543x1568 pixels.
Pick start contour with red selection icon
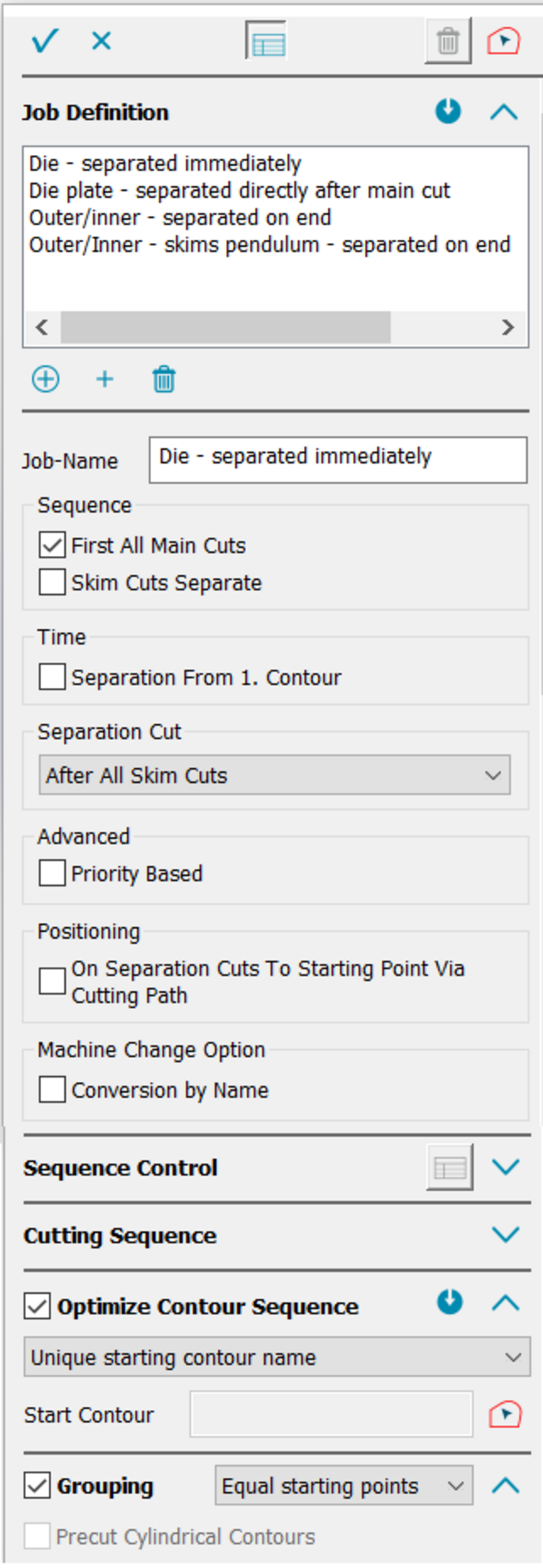[x=505, y=1414]
